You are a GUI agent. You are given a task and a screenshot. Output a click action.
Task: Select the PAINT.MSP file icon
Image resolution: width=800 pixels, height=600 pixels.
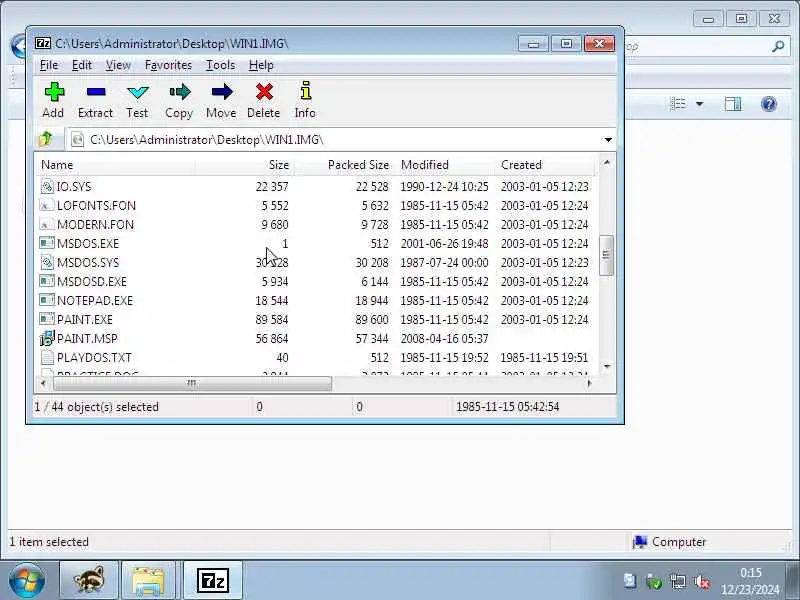pyautogui.click(x=47, y=338)
